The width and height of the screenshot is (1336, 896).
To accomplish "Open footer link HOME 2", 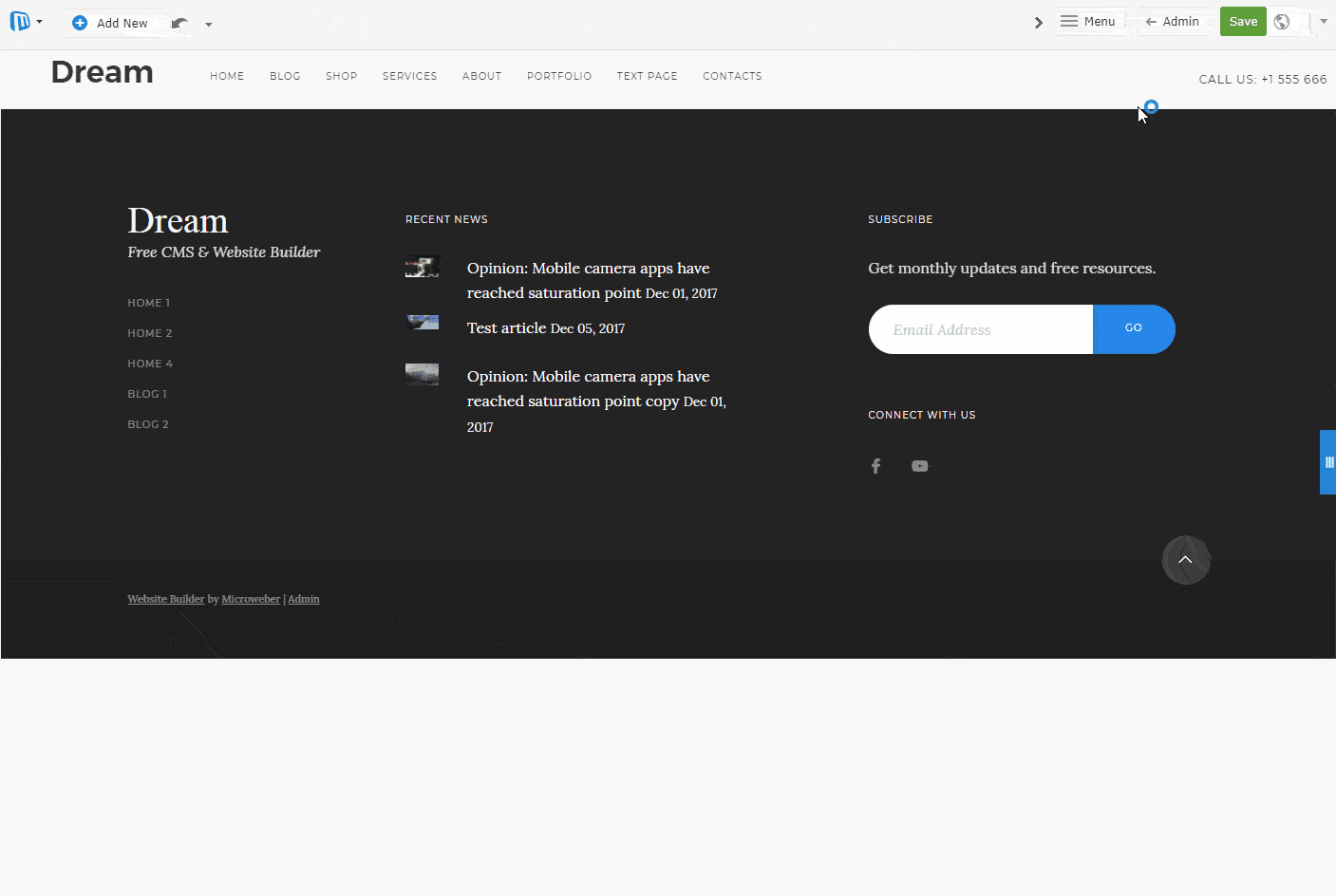I will (x=150, y=333).
